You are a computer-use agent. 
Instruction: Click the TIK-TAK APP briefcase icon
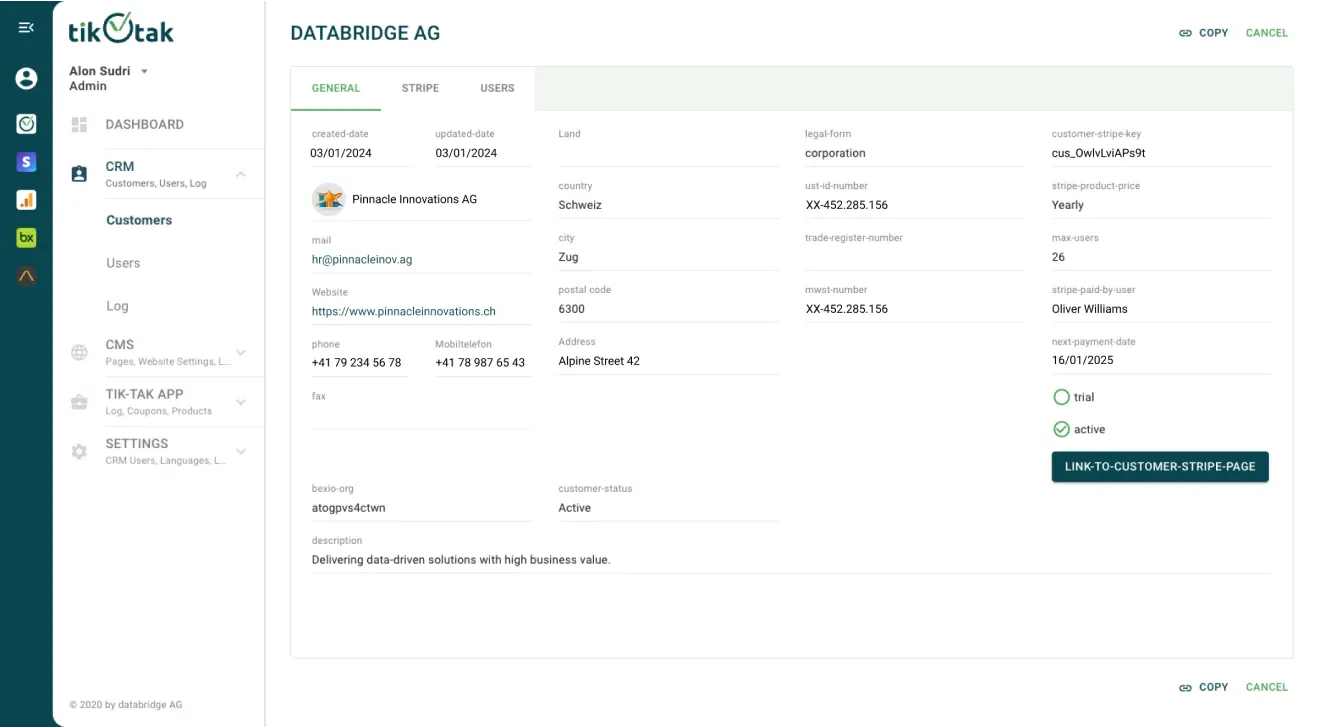80,402
